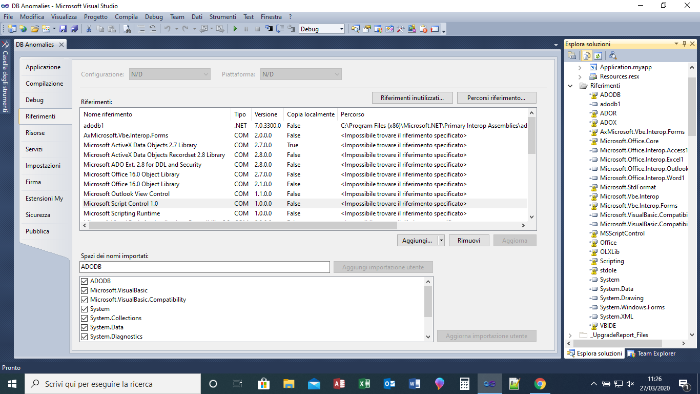
Task: Switch to the Compilazione tab
Action: 44,83
